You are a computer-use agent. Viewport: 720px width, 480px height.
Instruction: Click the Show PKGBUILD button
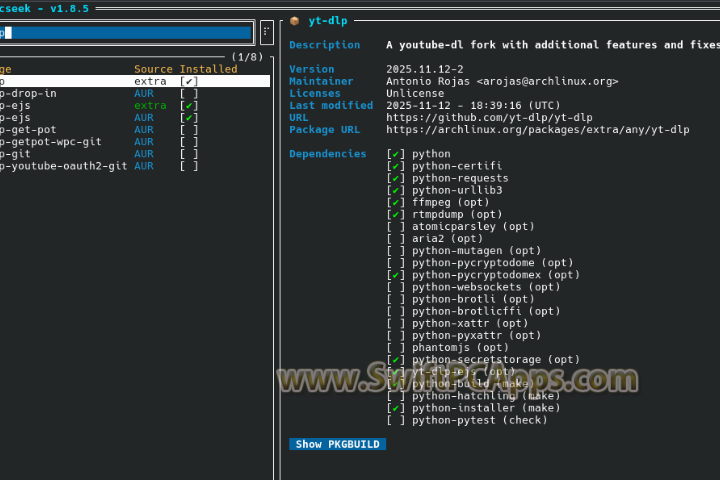[338, 444]
